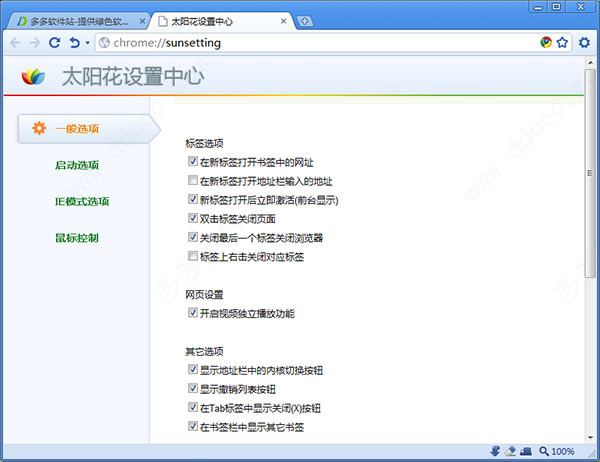600x462 pixels.
Task: Open the IE模式选项 section
Action: (82, 201)
